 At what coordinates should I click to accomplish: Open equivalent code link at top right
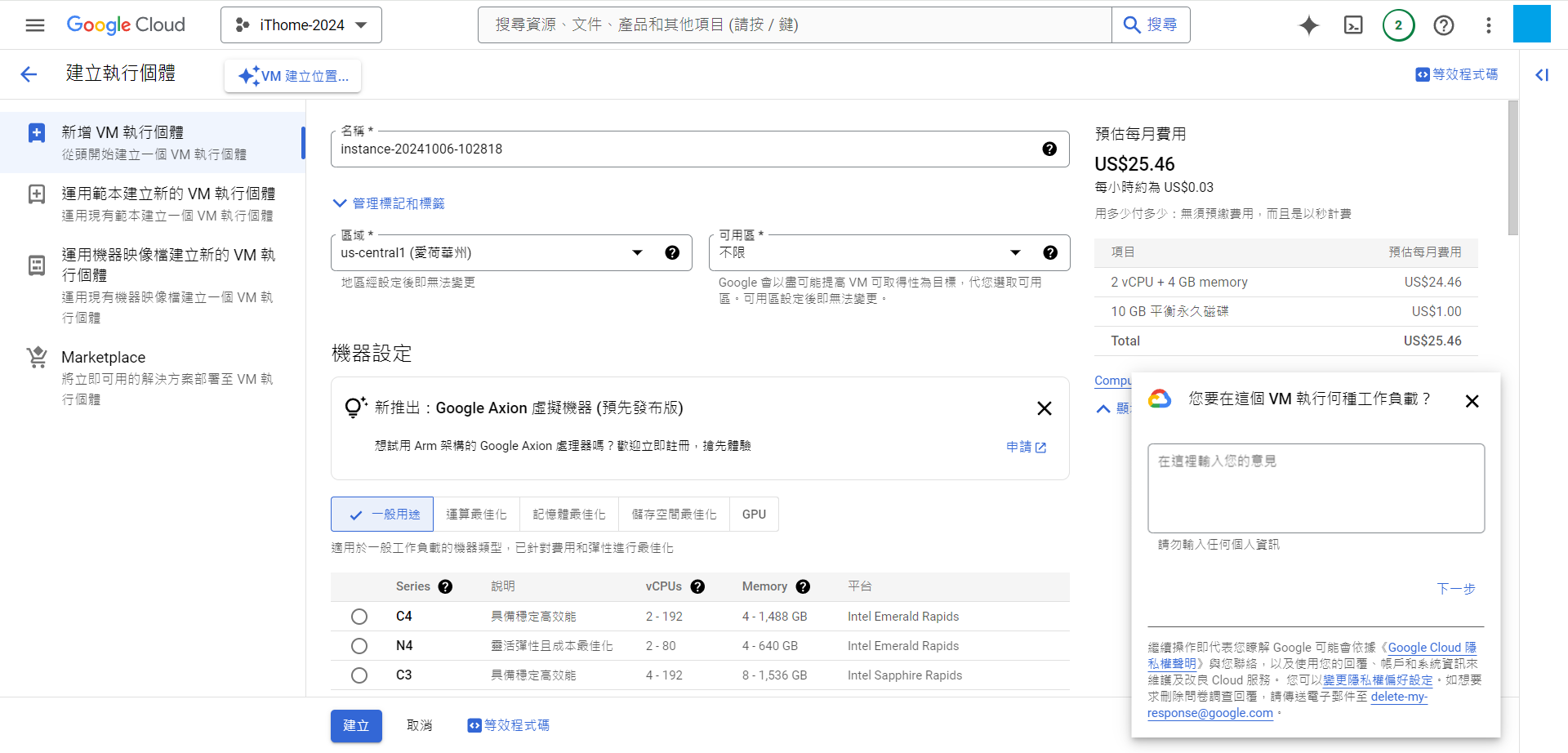1457,74
